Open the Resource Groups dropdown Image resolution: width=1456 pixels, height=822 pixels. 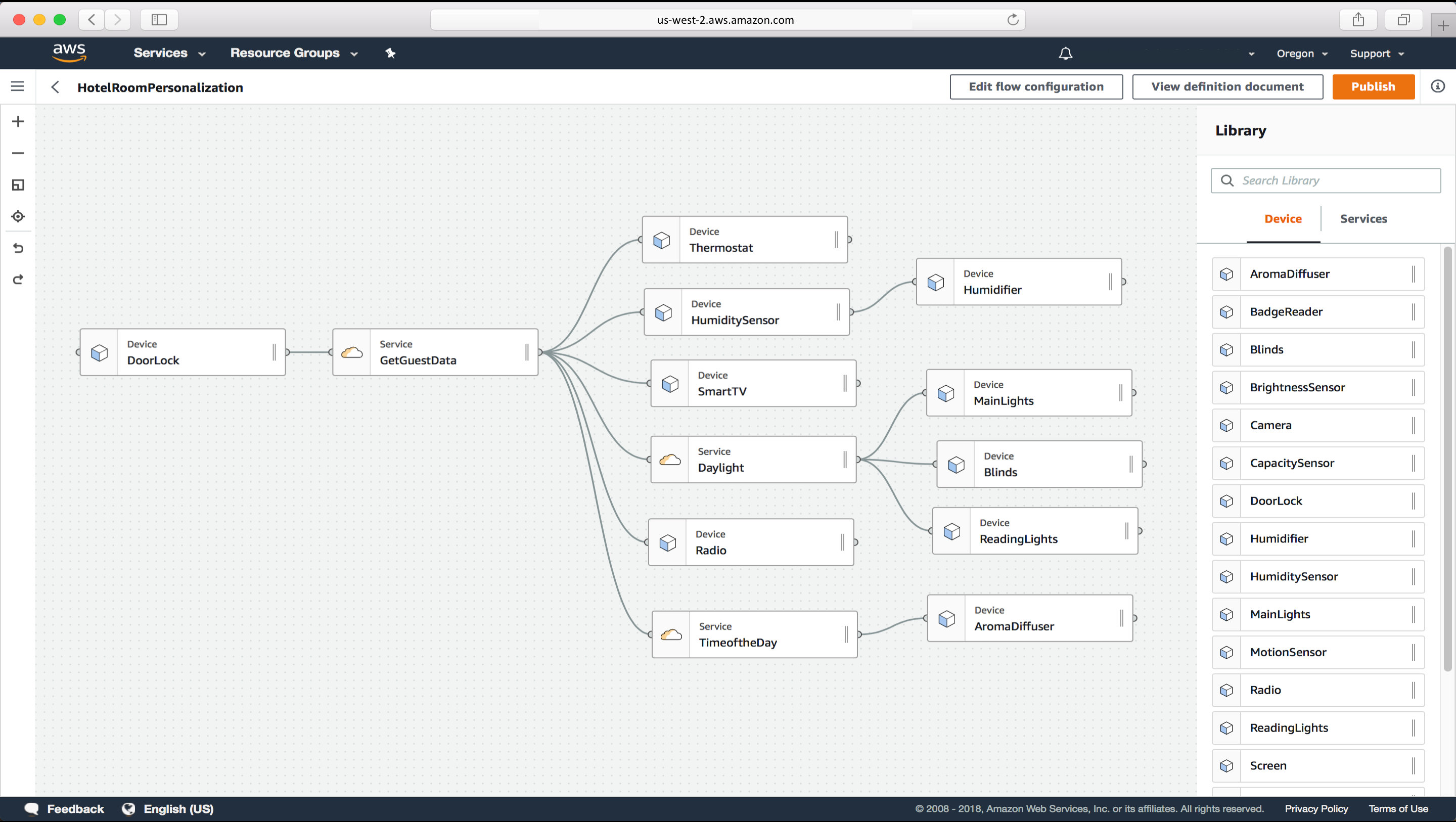click(294, 53)
